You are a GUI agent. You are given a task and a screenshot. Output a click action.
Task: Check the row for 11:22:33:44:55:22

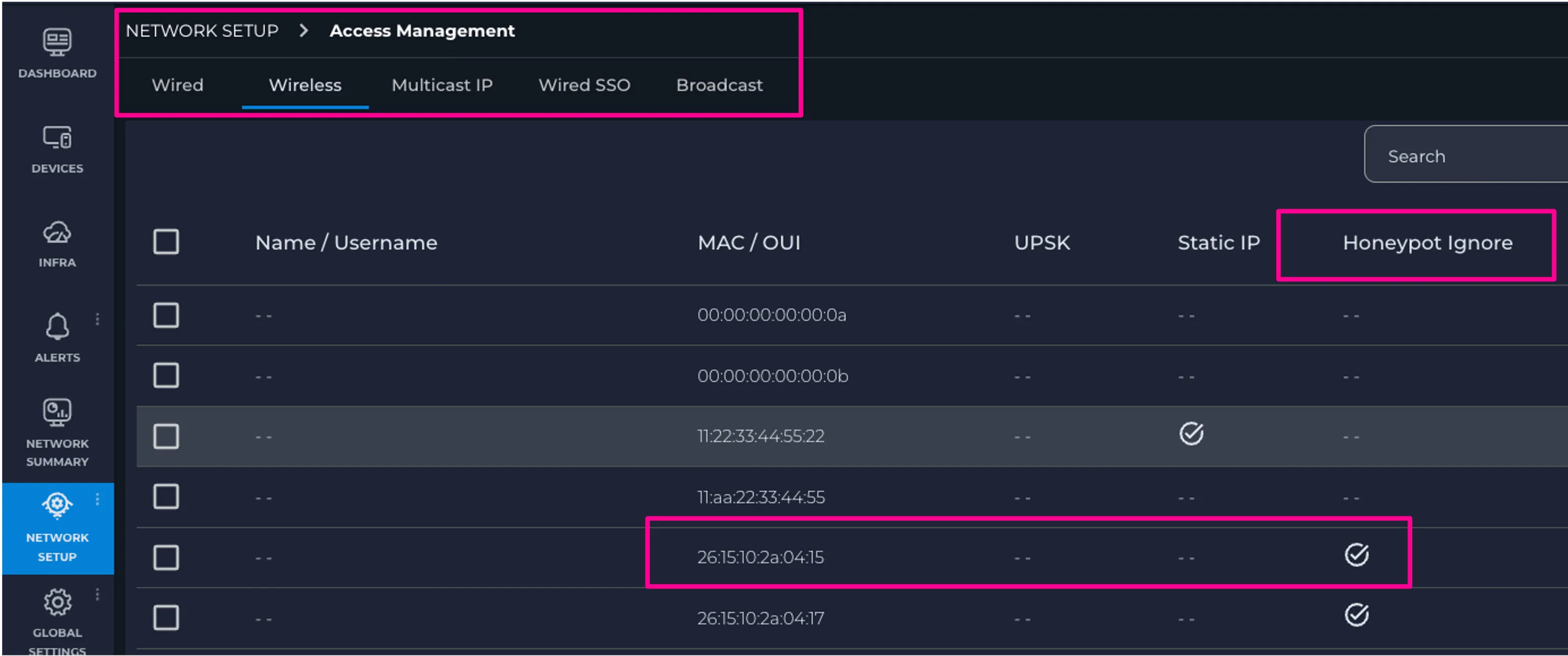(x=166, y=437)
